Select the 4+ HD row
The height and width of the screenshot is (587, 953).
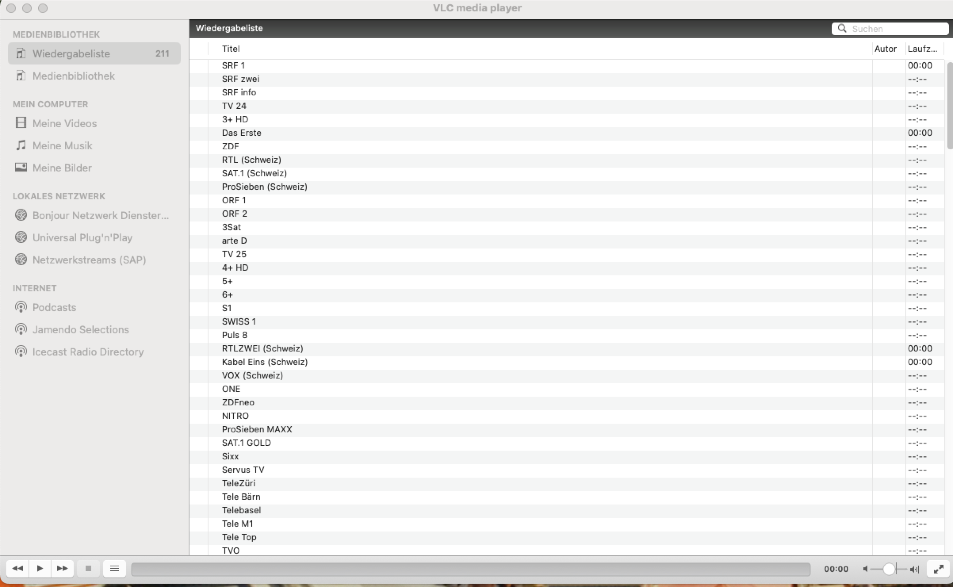pyautogui.click(x=567, y=268)
